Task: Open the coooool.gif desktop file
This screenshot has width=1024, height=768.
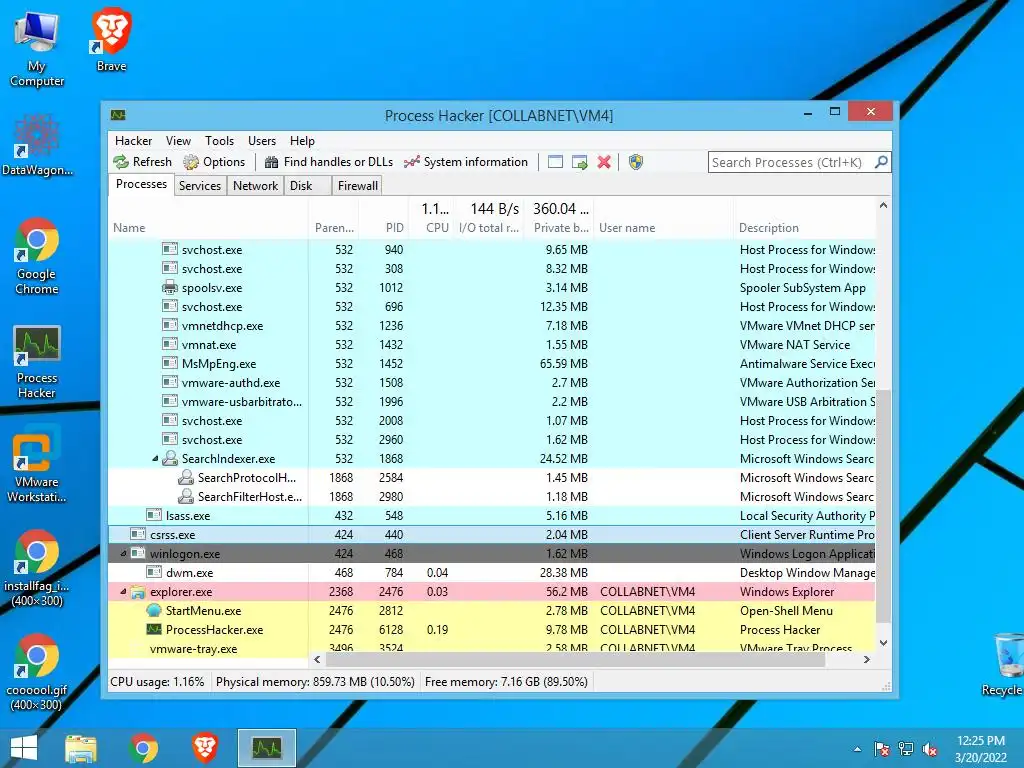Action: pyautogui.click(x=37, y=672)
